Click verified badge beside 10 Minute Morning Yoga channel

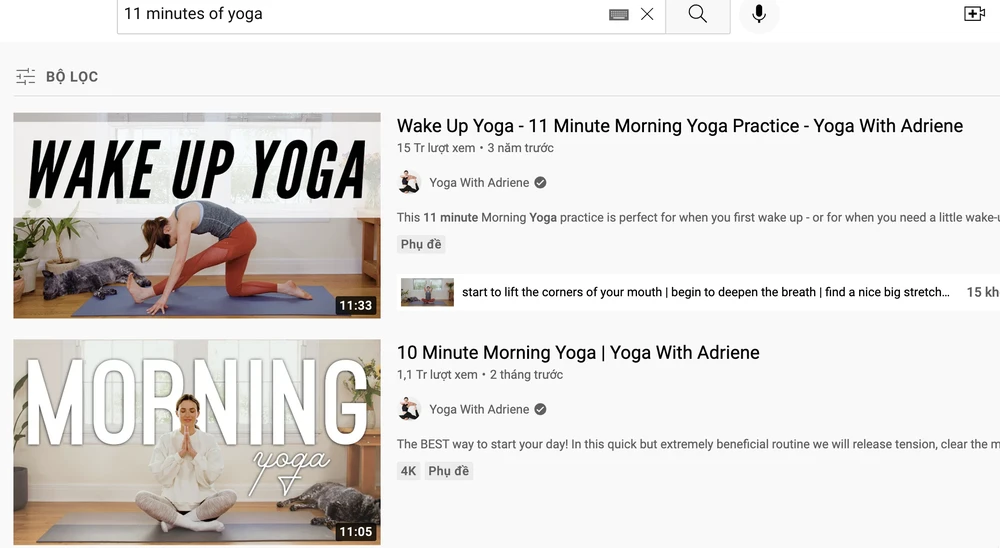(540, 409)
